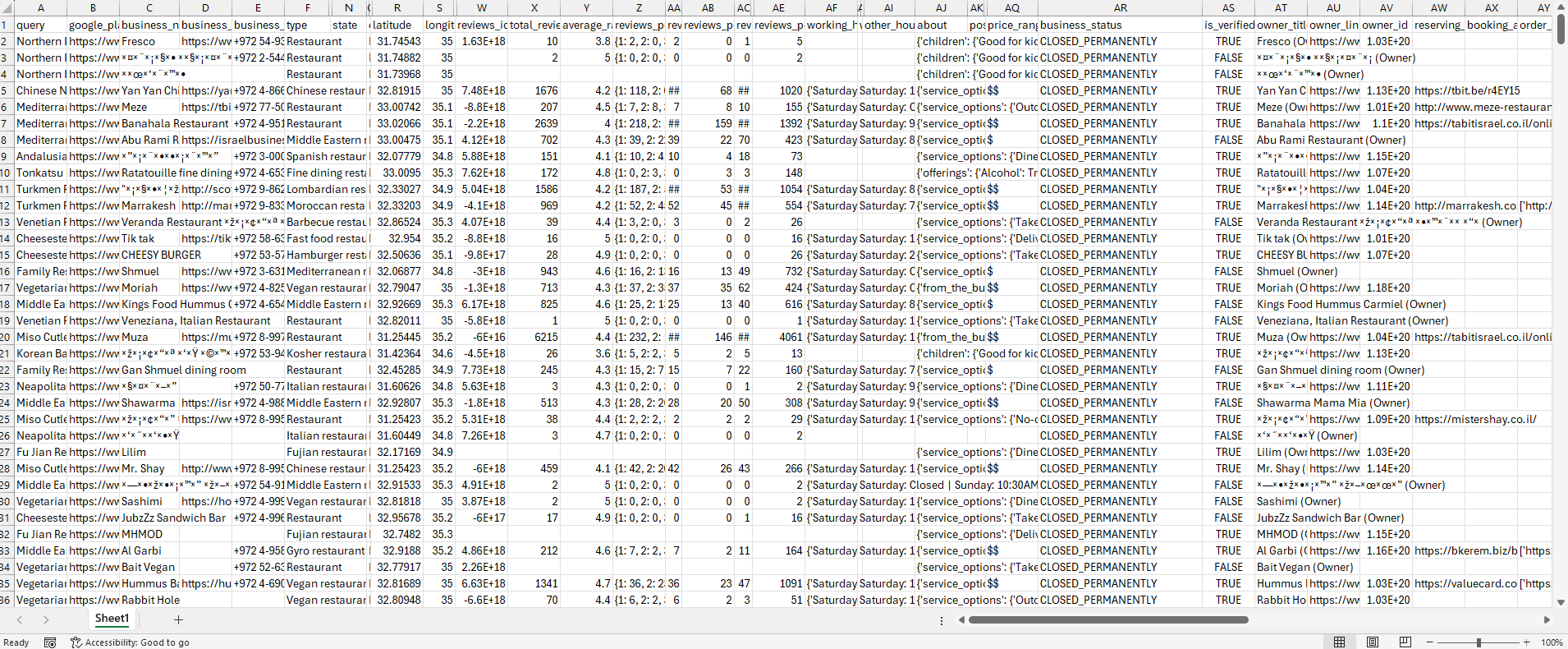
Task: Click the 'Gan Shmuel dining room' business name cell
Action: pos(184,370)
